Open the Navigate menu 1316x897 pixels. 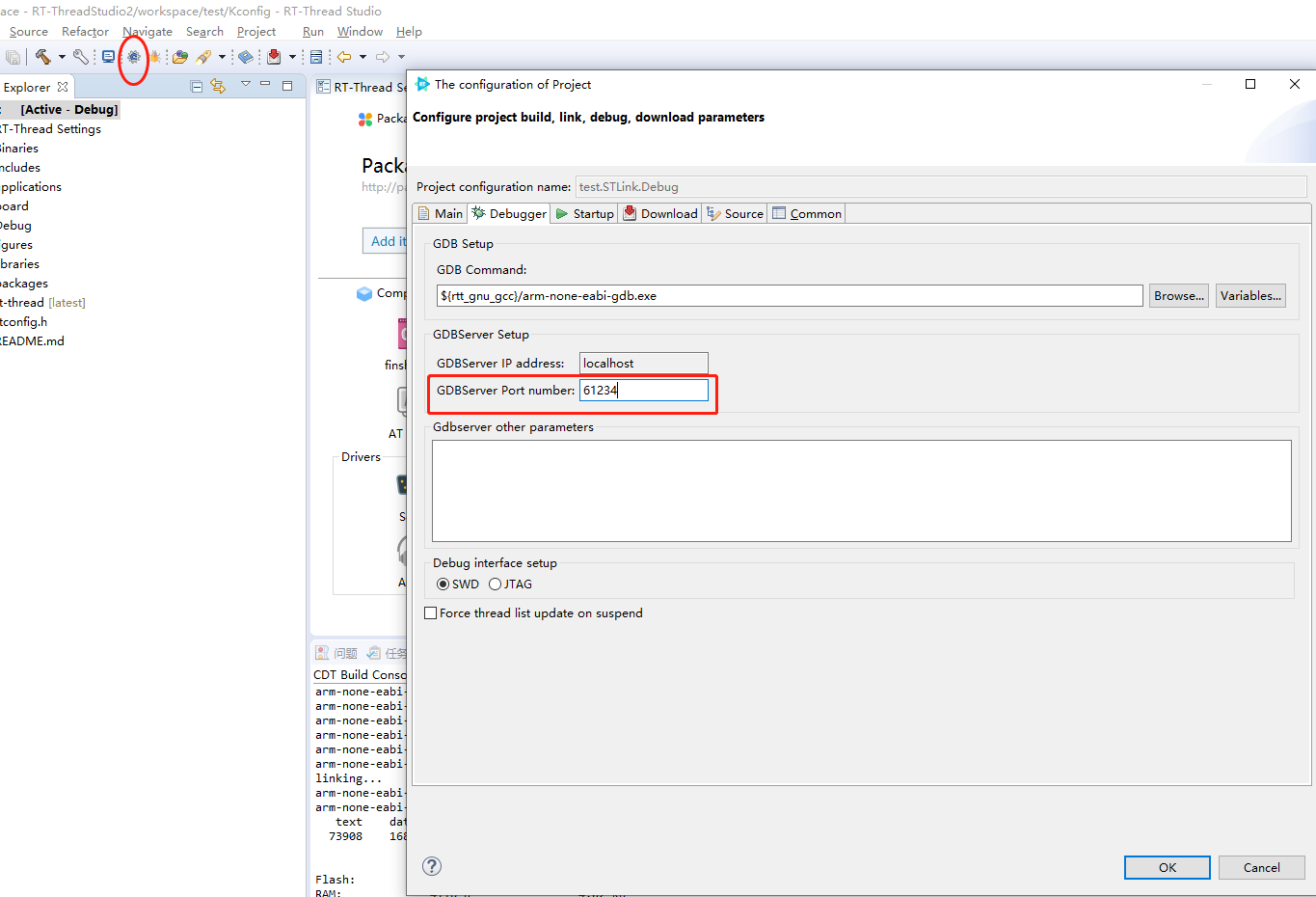[148, 32]
